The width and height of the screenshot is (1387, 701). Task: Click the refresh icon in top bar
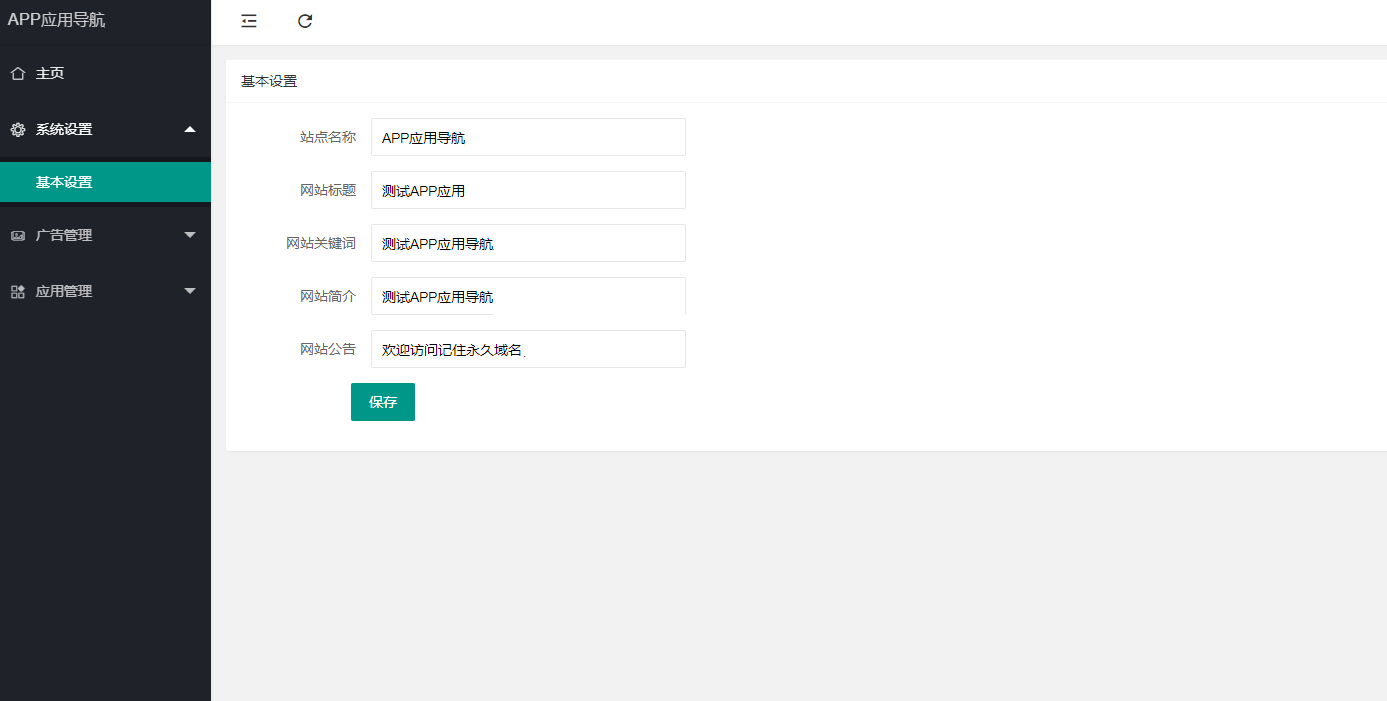[305, 21]
